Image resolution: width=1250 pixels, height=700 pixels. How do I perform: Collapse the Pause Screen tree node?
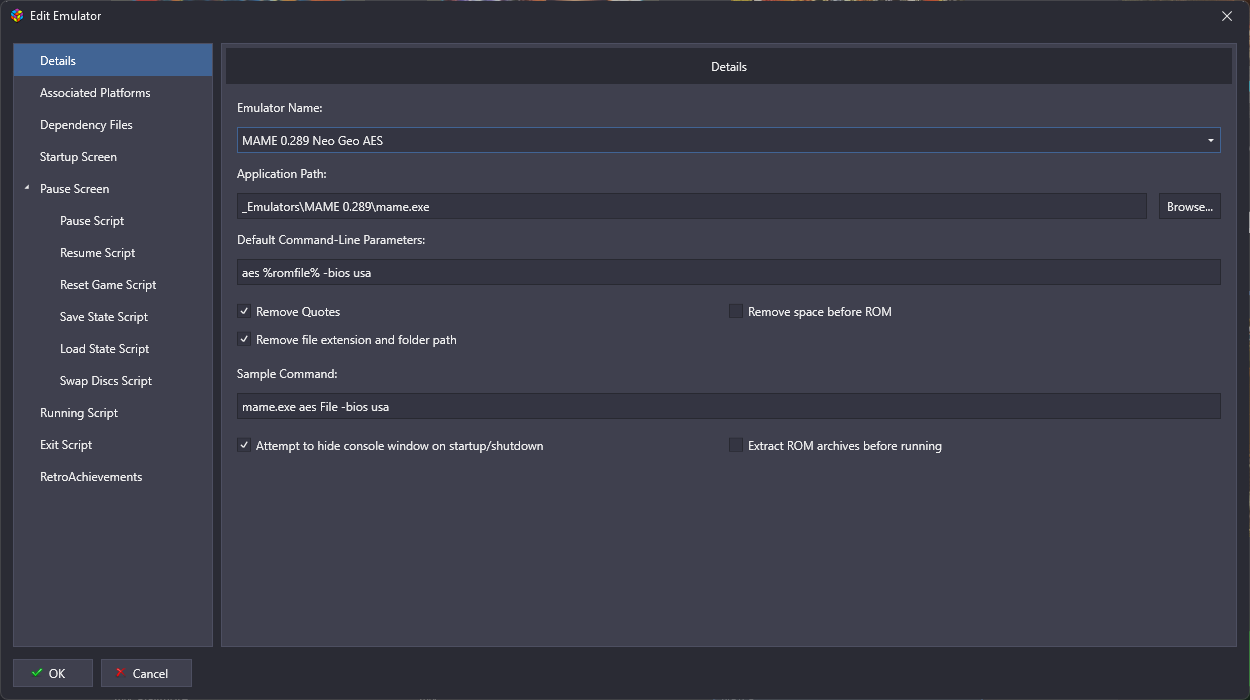27,189
